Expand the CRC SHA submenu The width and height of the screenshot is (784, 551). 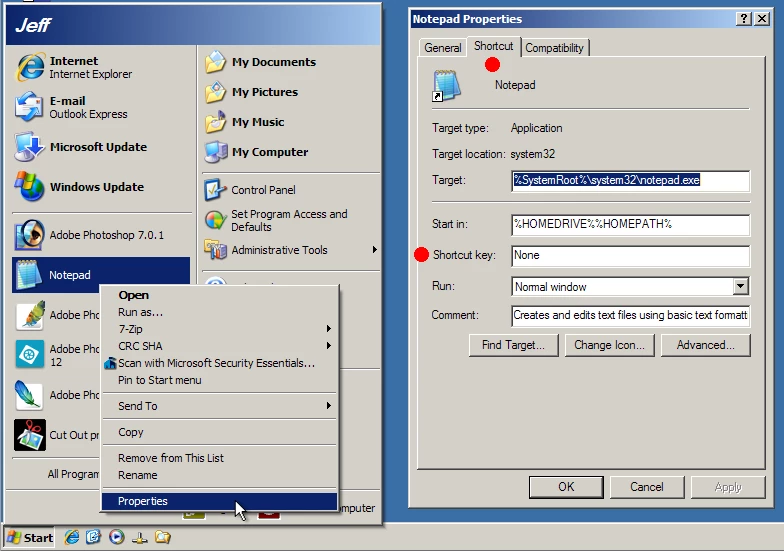[328, 346]
